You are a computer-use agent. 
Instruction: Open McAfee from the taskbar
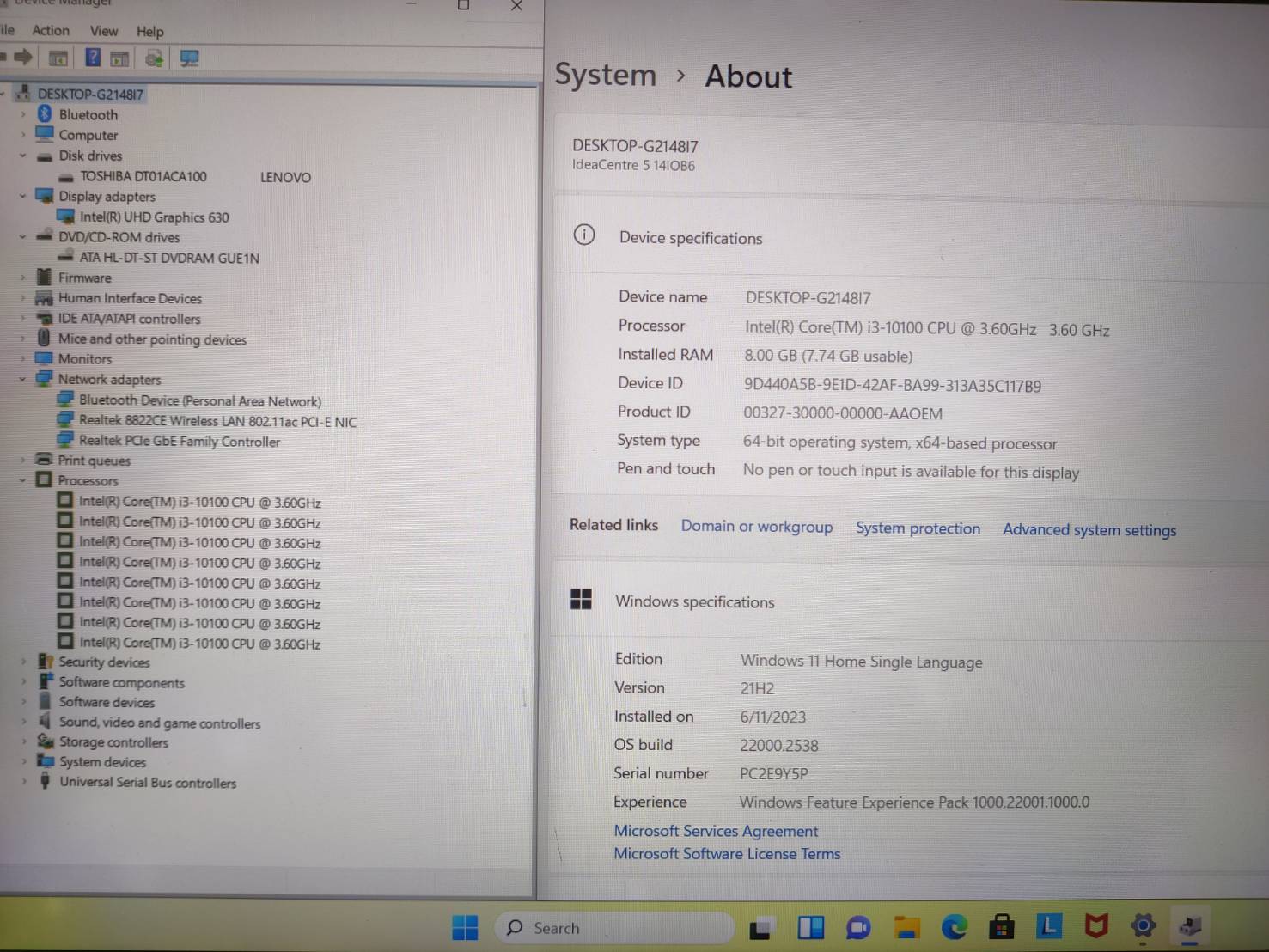coord(1096,925)
